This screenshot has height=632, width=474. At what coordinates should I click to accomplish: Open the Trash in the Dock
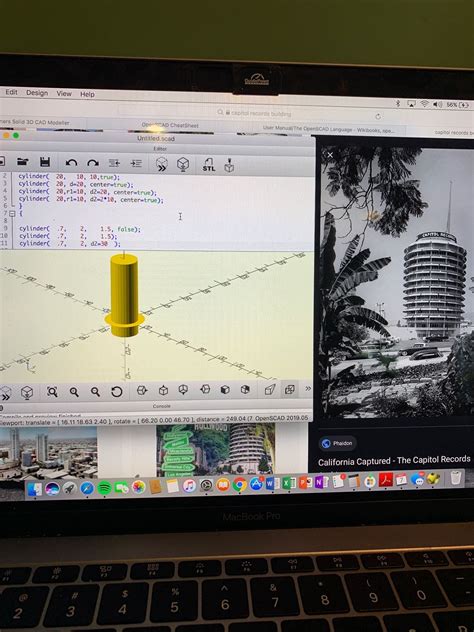click(456, 478)
